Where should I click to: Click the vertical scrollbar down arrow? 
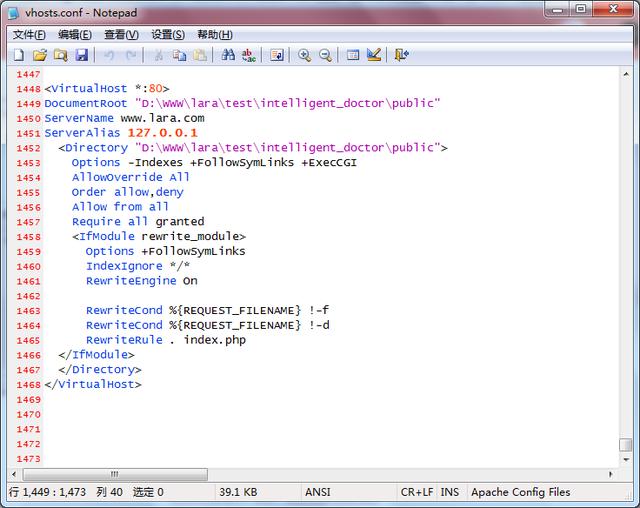point(625,458)
